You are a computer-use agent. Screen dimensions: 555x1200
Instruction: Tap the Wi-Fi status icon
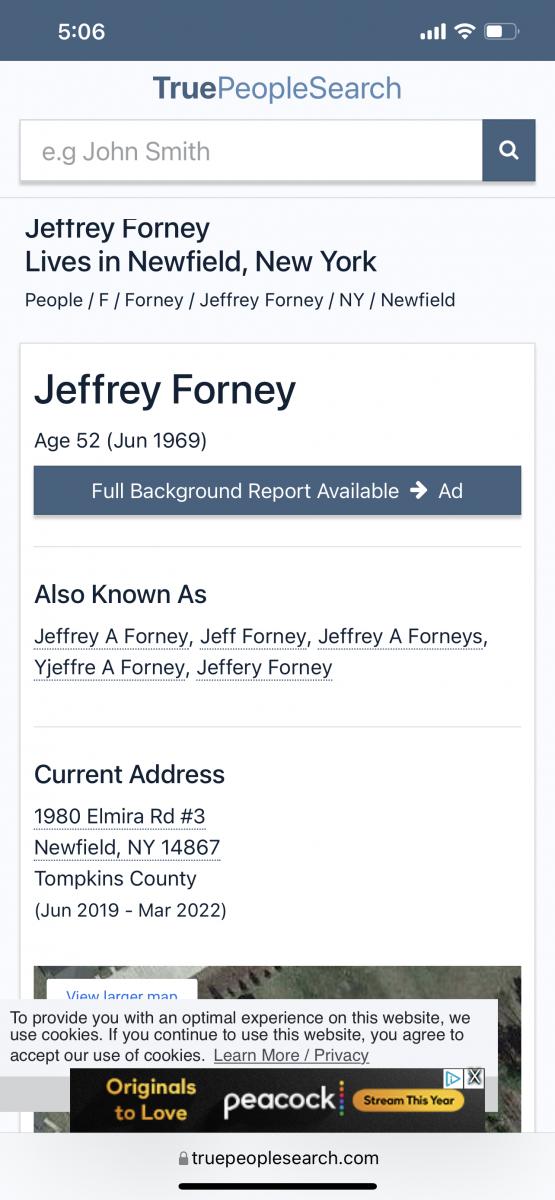pos(463,32)
